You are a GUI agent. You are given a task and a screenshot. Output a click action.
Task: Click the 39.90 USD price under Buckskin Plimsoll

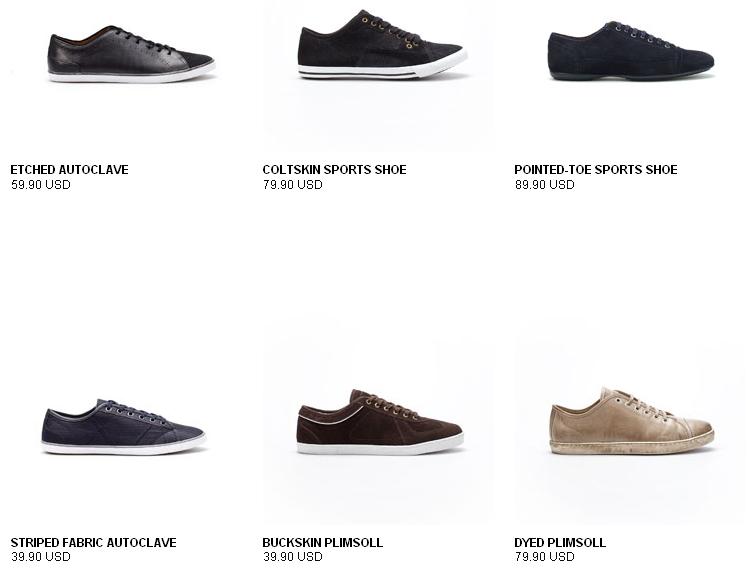coord(292,557)
